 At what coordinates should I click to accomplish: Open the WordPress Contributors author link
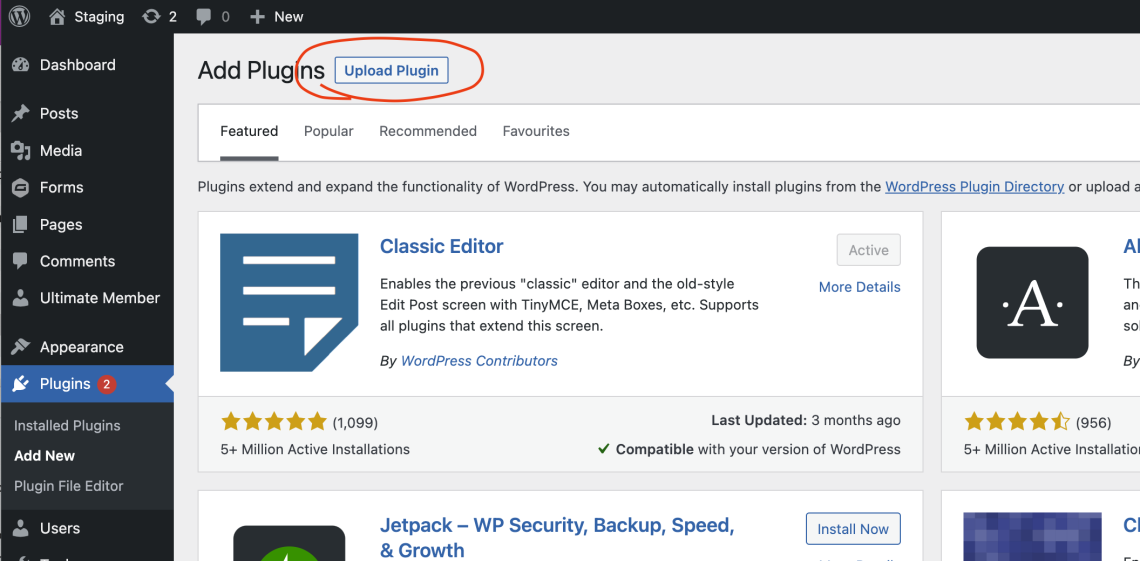click(479, 361)
